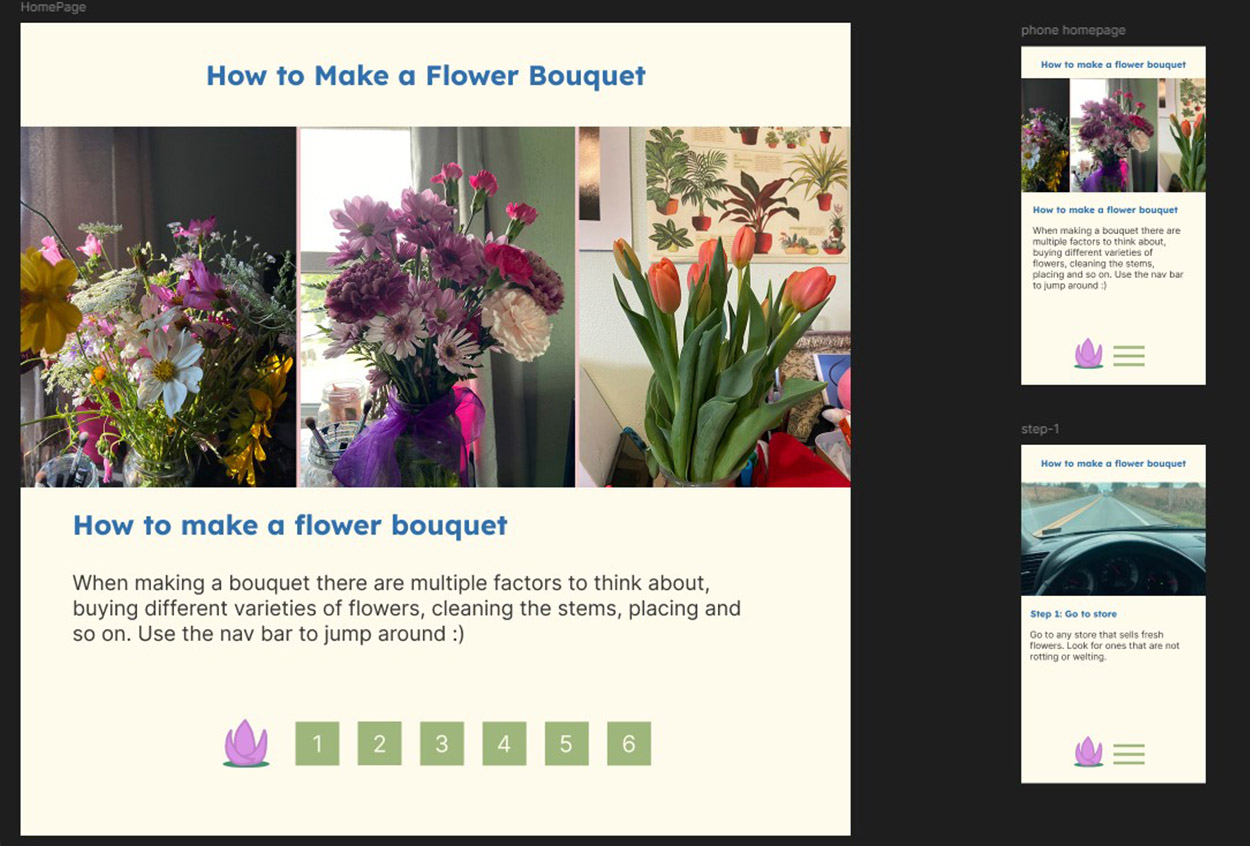
Task: Click the number 3 navigation square
Action: tap(441, 743)
